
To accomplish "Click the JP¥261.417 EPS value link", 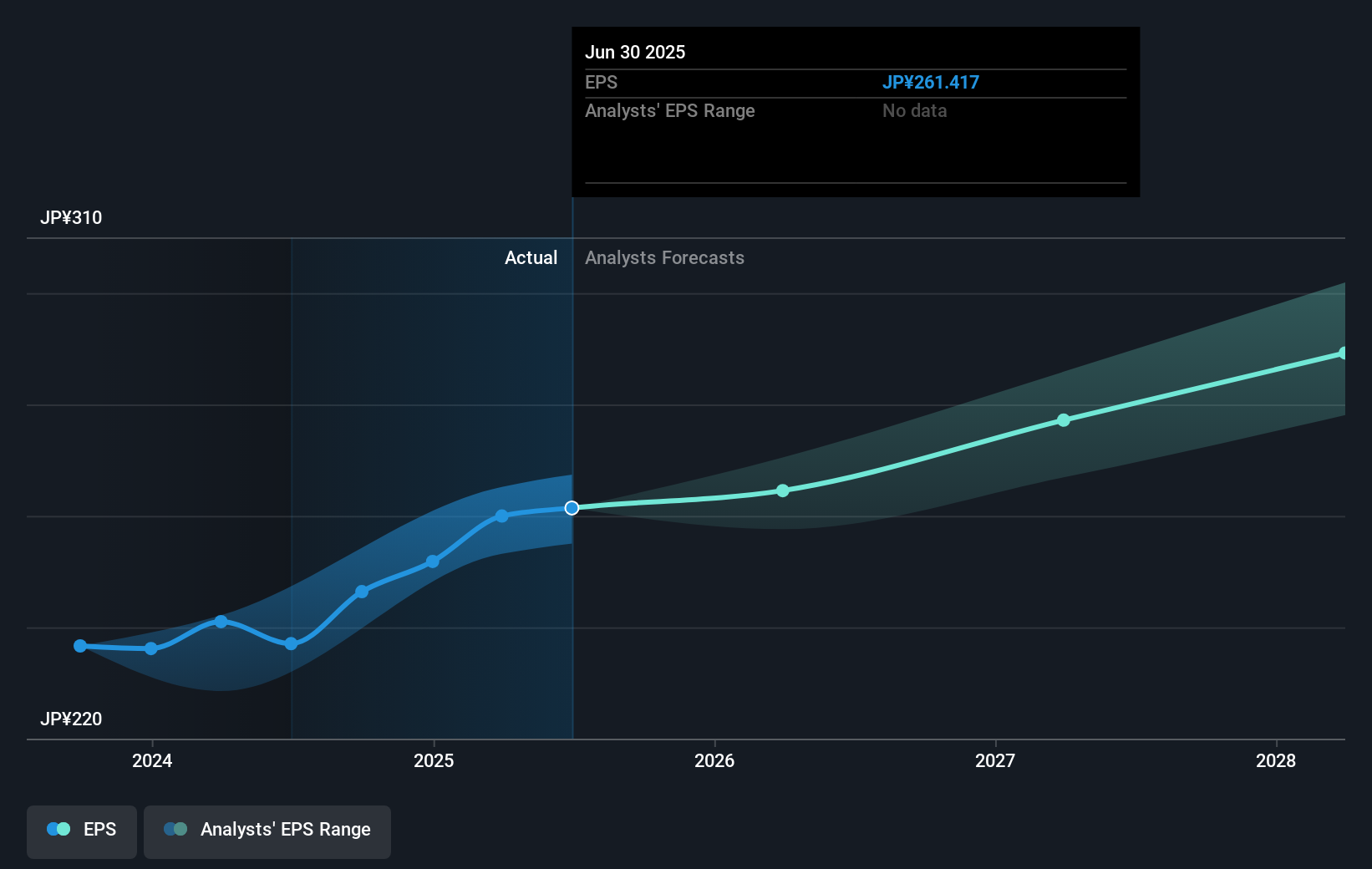I will [x=932, y=82].
